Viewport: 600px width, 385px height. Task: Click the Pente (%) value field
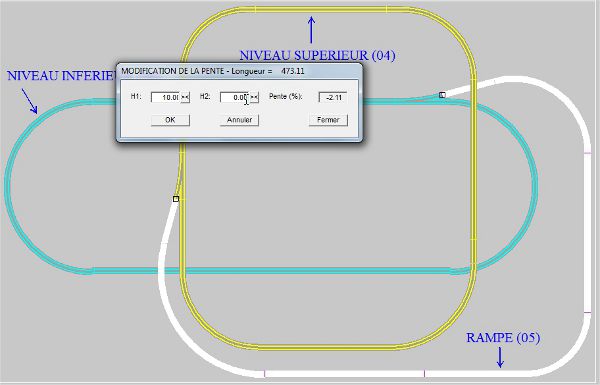pos(333,97)
